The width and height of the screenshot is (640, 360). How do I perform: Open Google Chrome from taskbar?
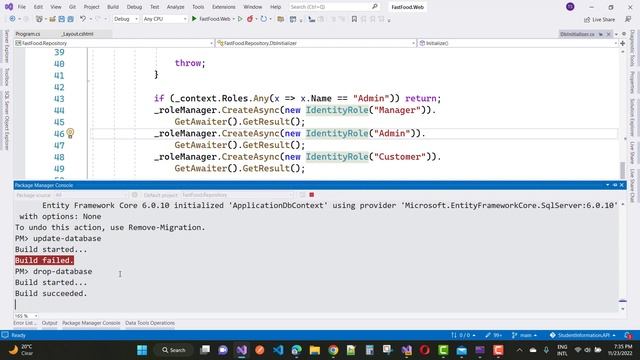pyautogui.click(x=333, y=350)
